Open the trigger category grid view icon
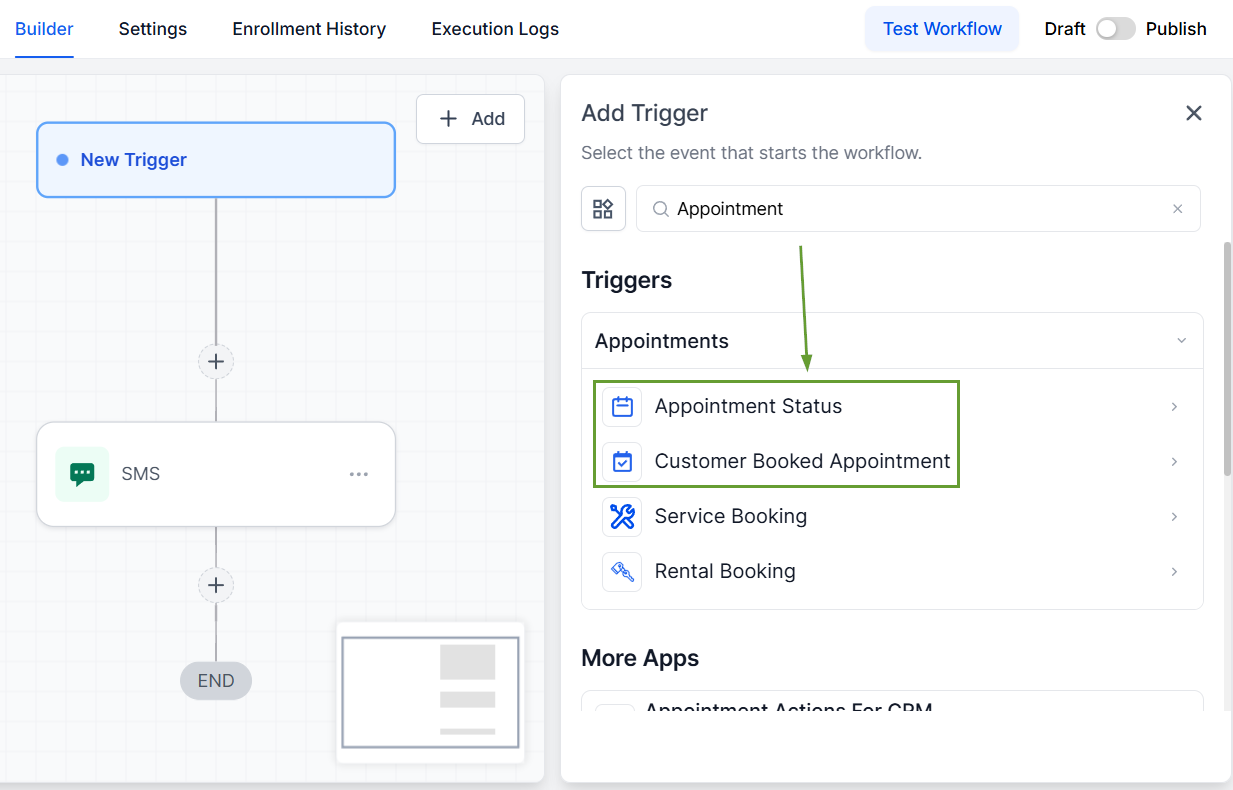The height and width of the screenshot is (790, 1233). (x=603, y=209)
